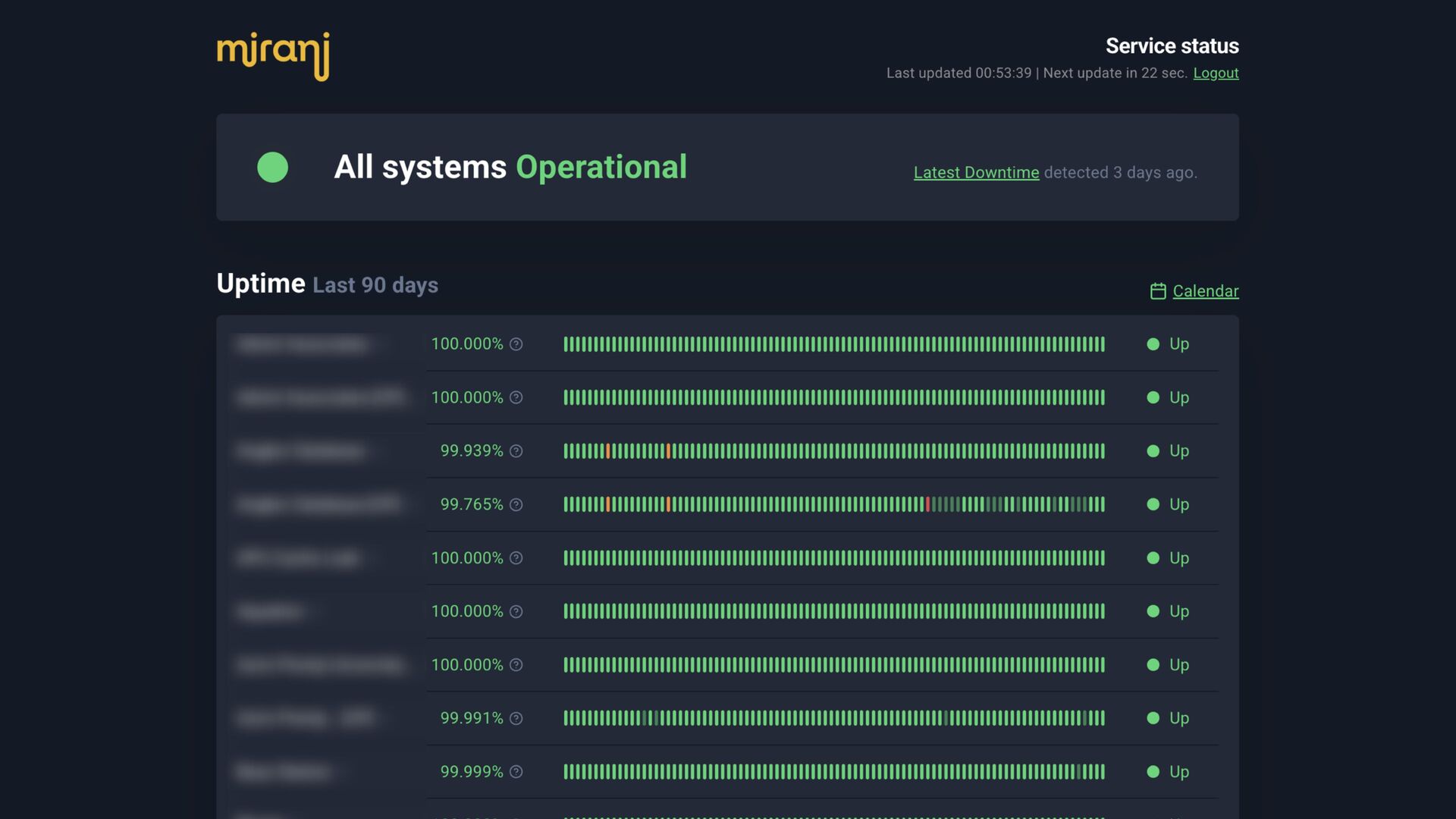
Task: Click green Up status dot in 99.765% row
Action: [1153, 505]
